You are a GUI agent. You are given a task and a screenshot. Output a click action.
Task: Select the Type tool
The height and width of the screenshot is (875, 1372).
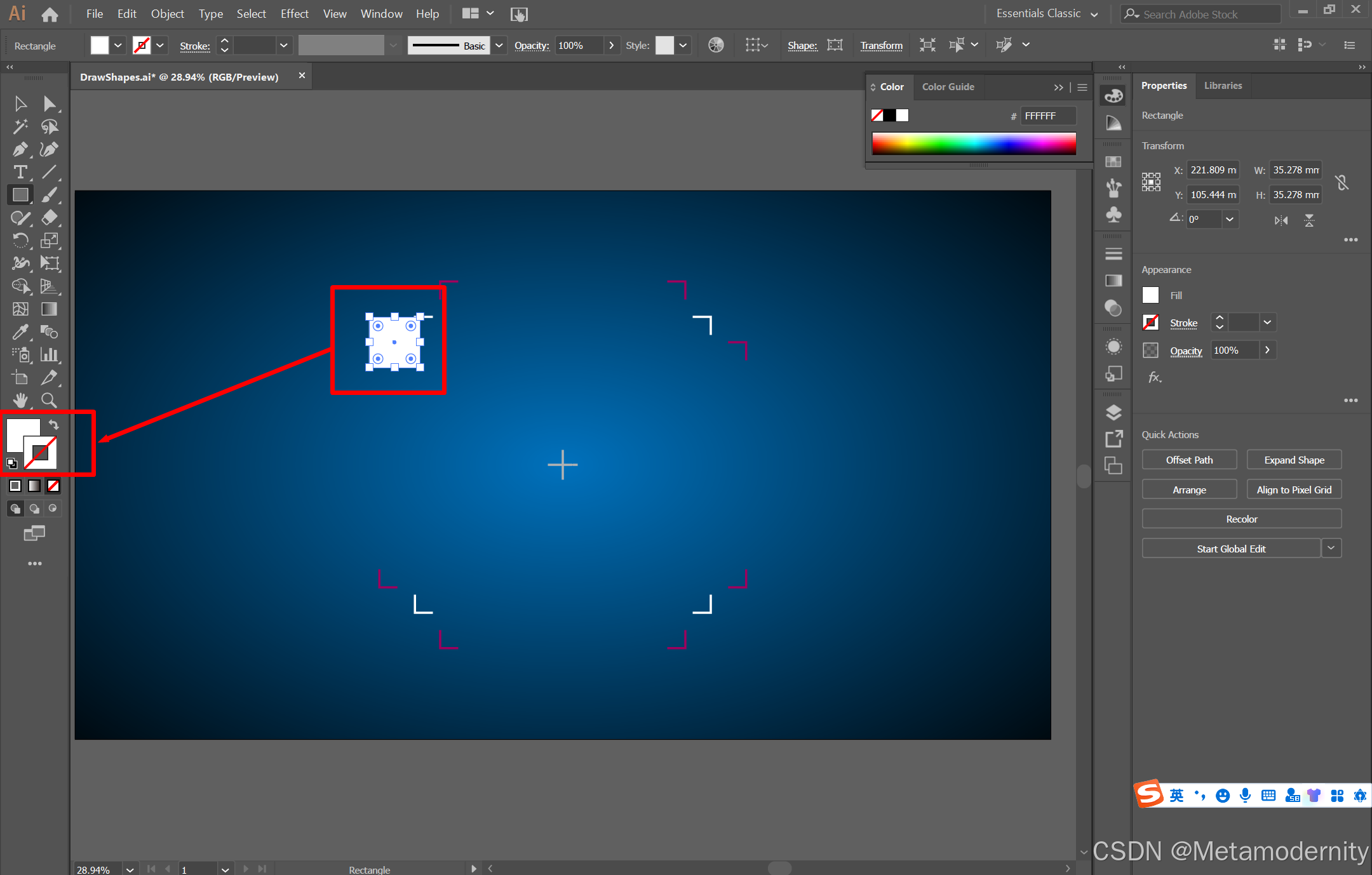coord(20,172)
